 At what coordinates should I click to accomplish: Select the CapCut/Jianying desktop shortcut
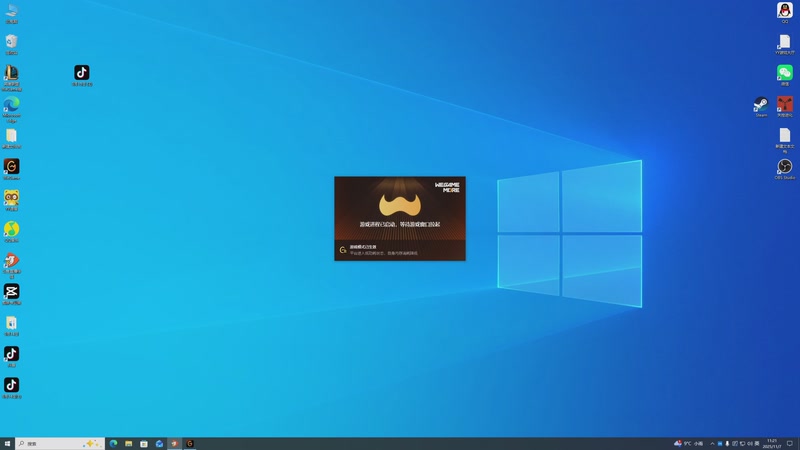coord(11,292)
